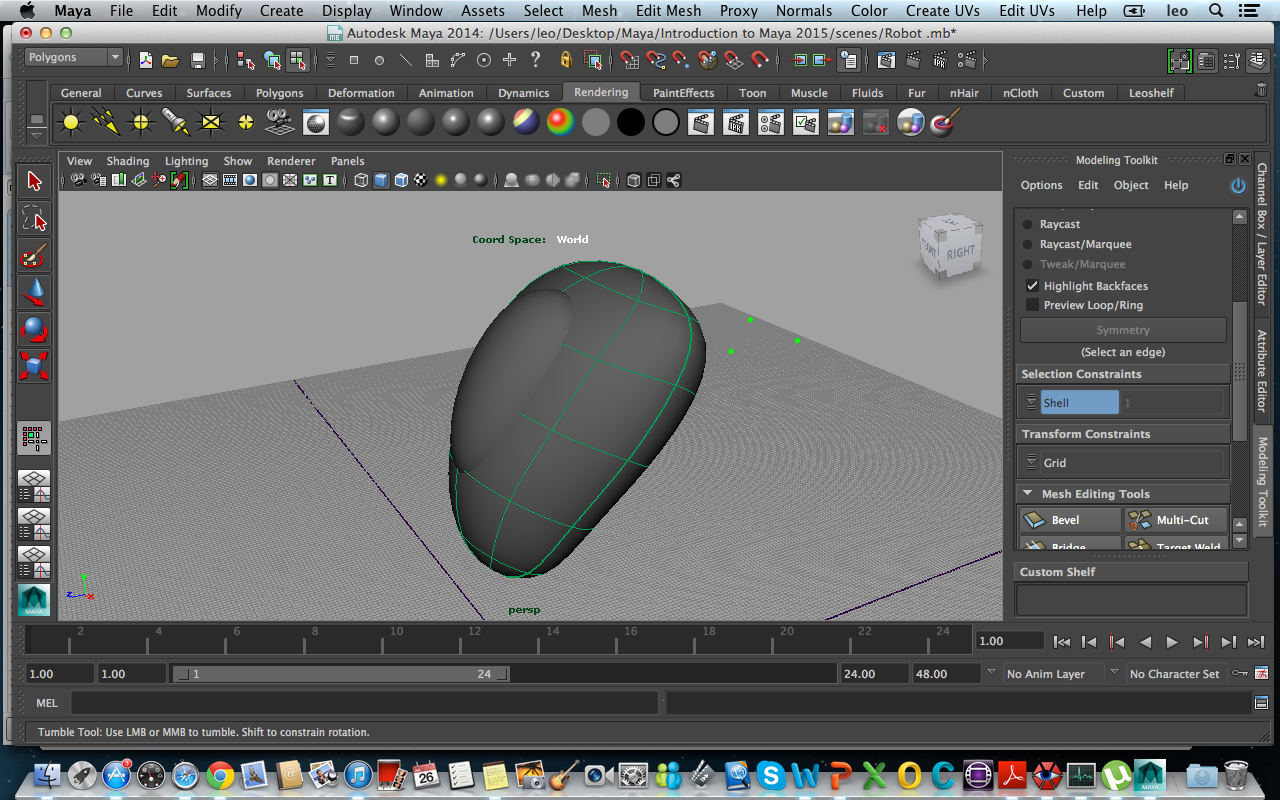Create camera from Rendering shelf

[279, 123]
